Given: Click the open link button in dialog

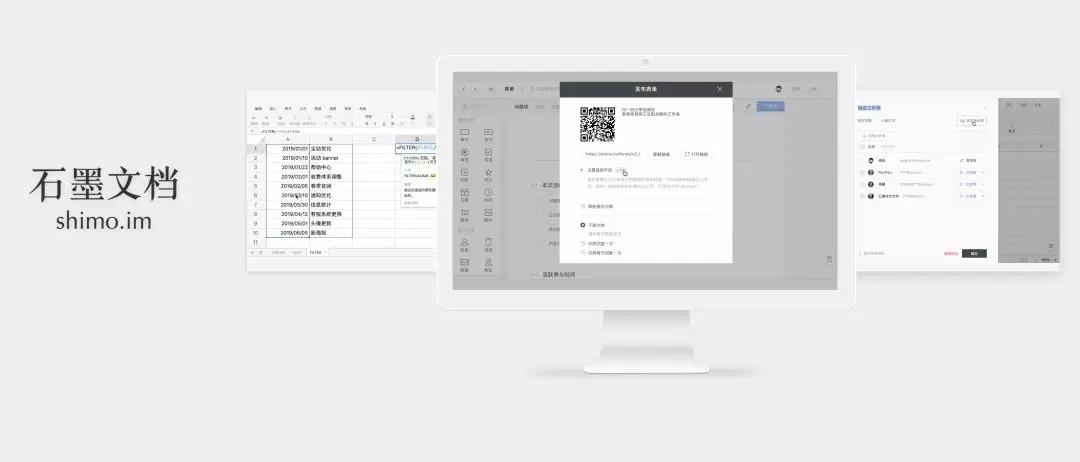Looking at the screenshot, I should (x=696, y=154).
